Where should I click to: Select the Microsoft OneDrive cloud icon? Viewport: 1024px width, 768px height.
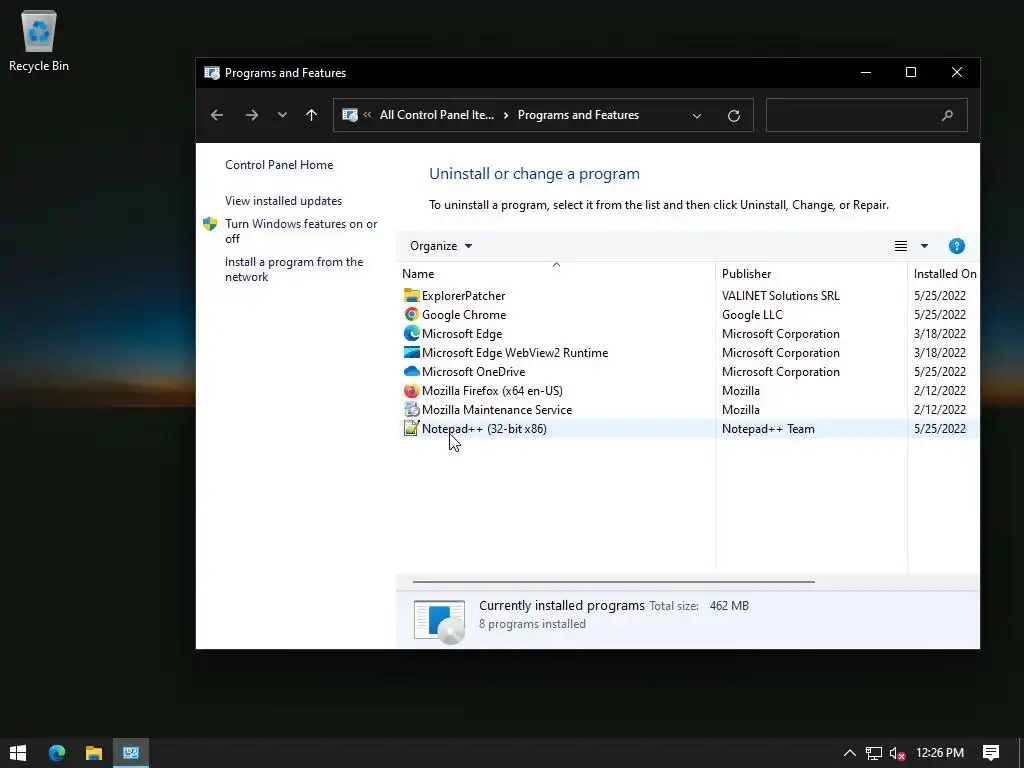coord(411,371)
